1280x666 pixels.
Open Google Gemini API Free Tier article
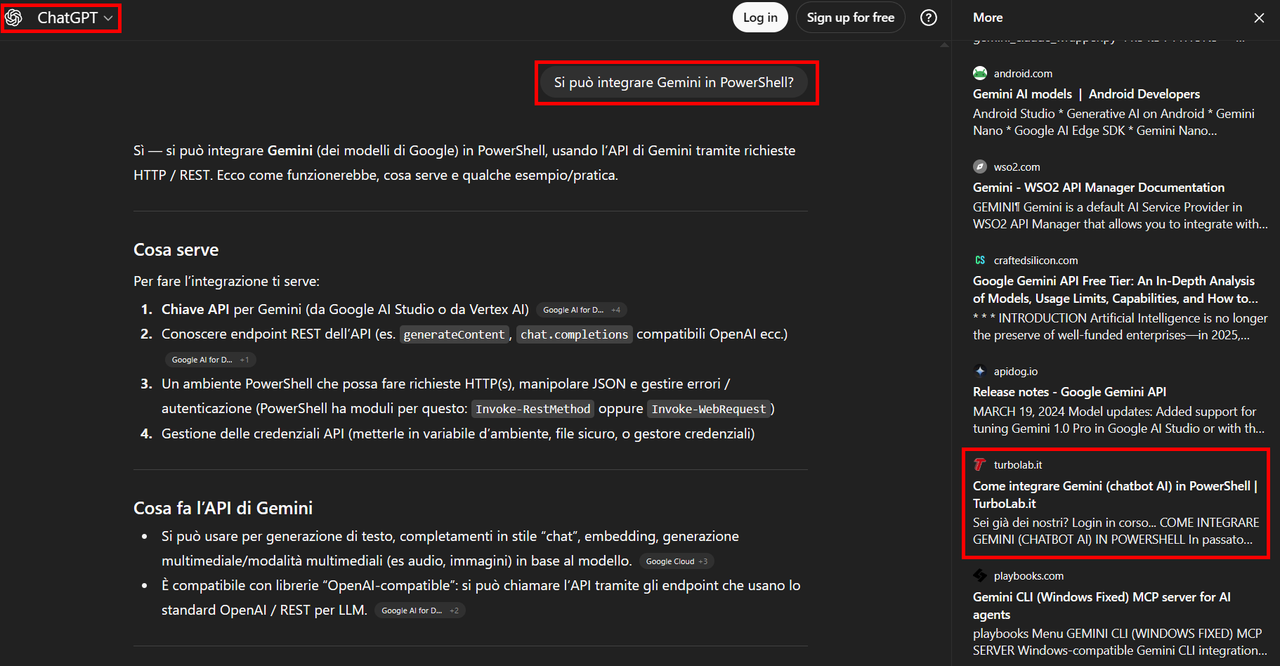pyautogui.click(x=1115, y=290)
